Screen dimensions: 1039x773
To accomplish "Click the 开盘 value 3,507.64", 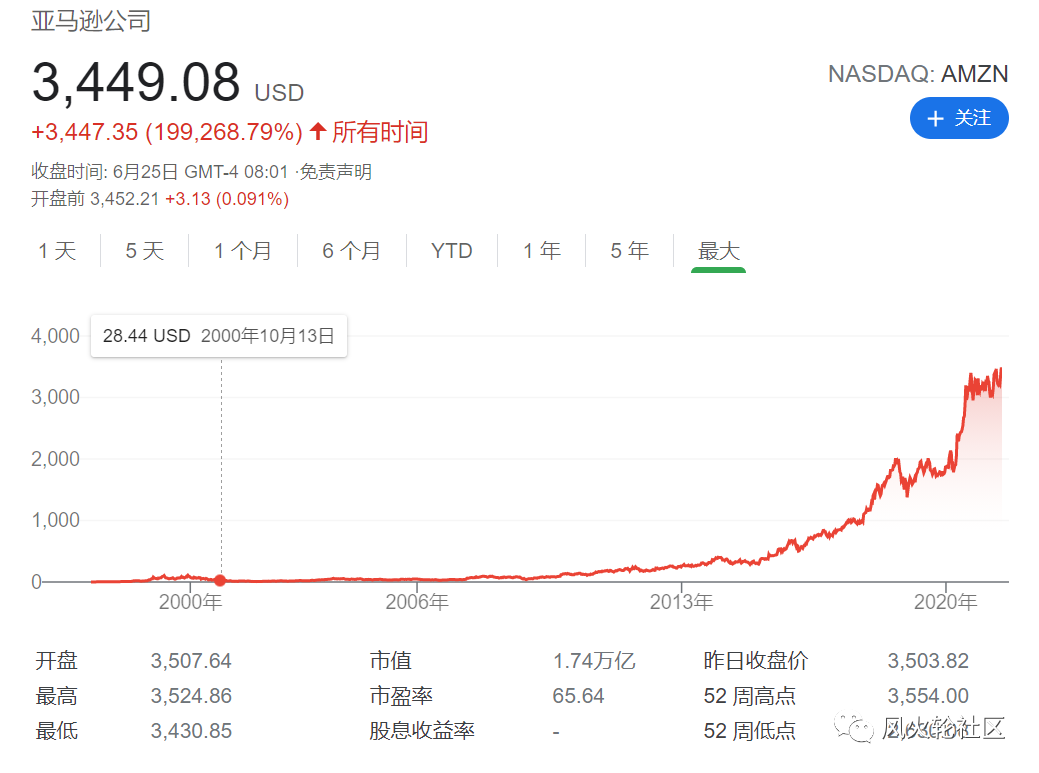I will point(191,660).
